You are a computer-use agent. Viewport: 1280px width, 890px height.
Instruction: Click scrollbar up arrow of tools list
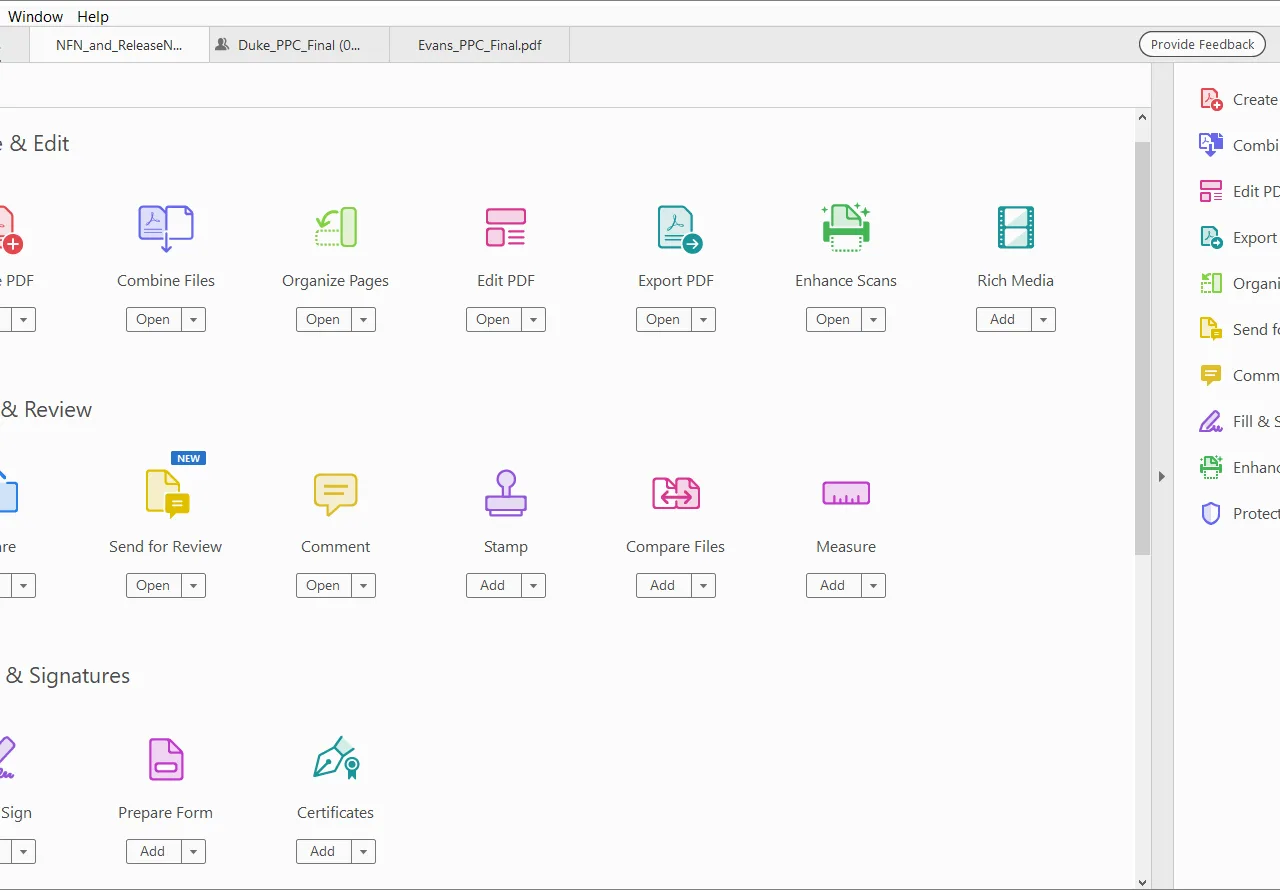[x=1143, y=117]
